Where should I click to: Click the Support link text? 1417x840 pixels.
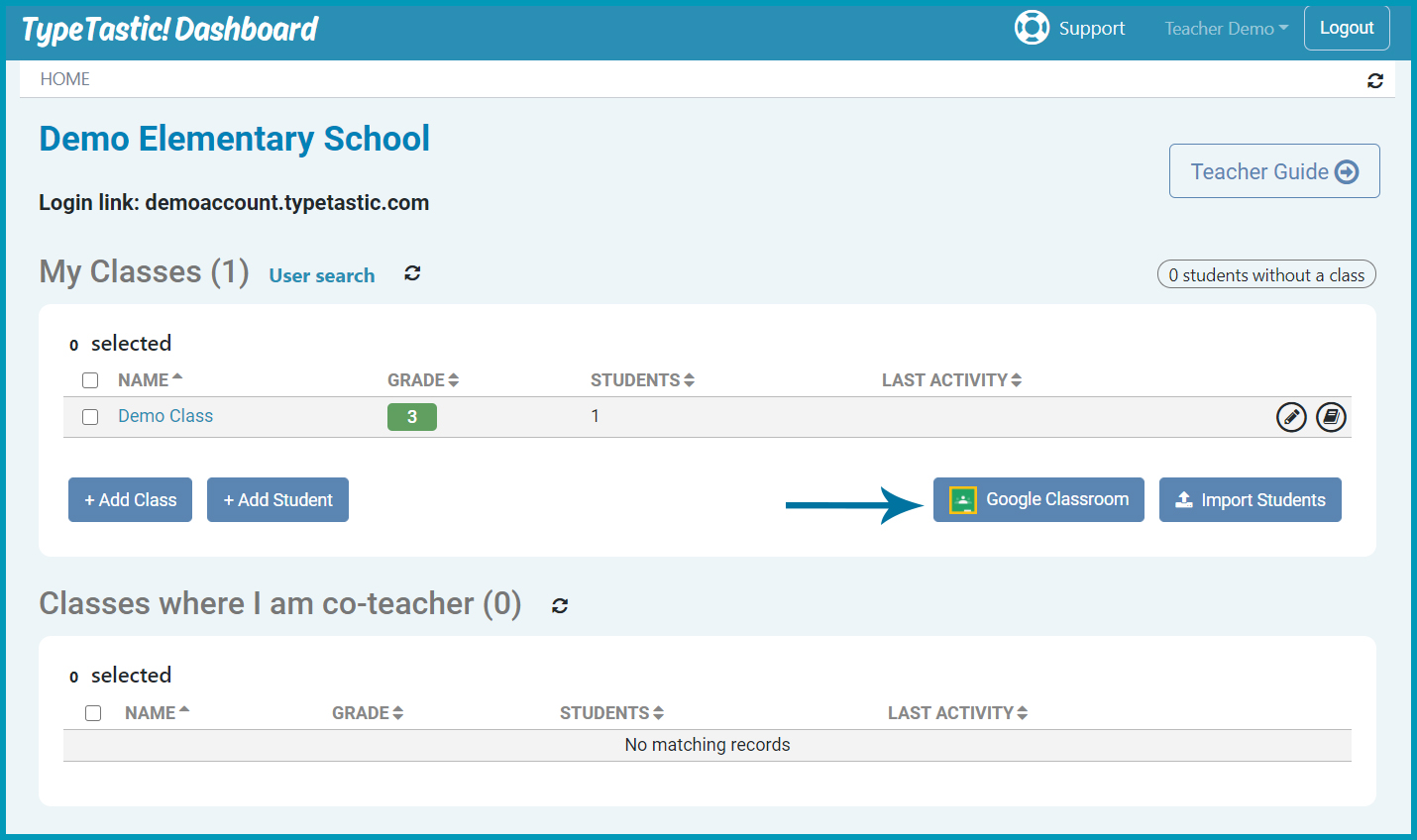pyautogui.click(x=1091, y=28)
